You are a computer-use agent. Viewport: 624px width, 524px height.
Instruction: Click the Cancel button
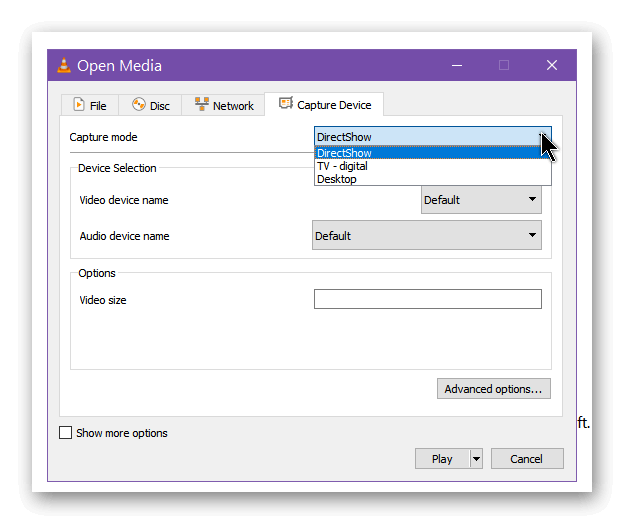click(527, 459)
